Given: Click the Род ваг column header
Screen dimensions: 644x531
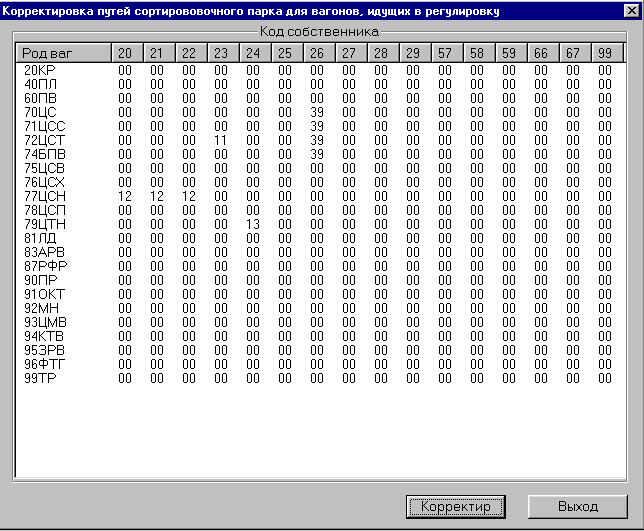Looking at the screenshot, I should (63, 53).
